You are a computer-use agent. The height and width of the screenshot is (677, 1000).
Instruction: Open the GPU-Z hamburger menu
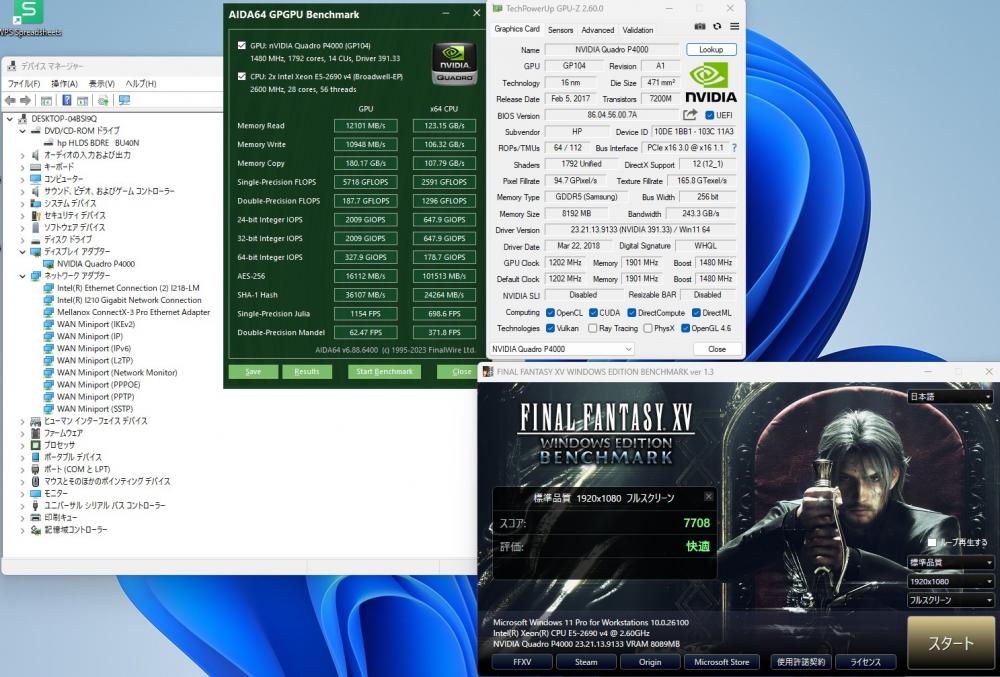click(735, 27)
